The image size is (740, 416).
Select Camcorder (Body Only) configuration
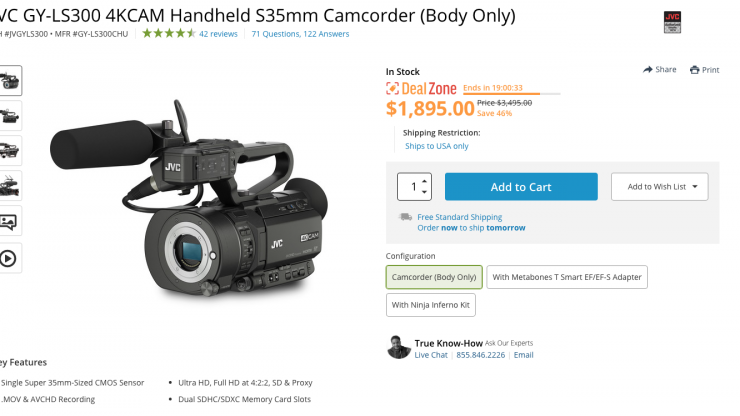tap(434, 277)
